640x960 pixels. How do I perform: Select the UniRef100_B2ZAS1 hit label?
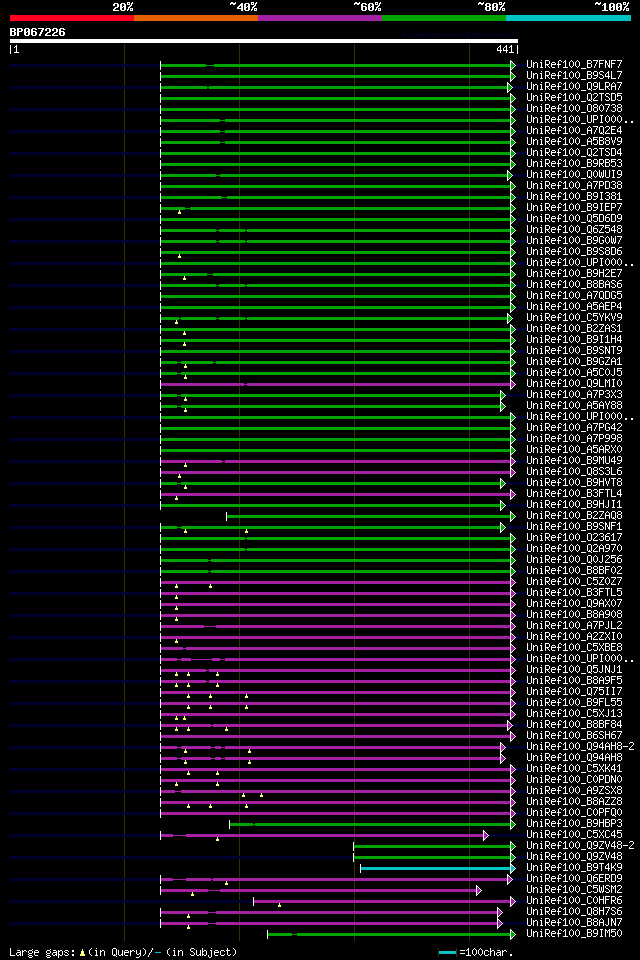pyautogui.click(x=574, y=329)
